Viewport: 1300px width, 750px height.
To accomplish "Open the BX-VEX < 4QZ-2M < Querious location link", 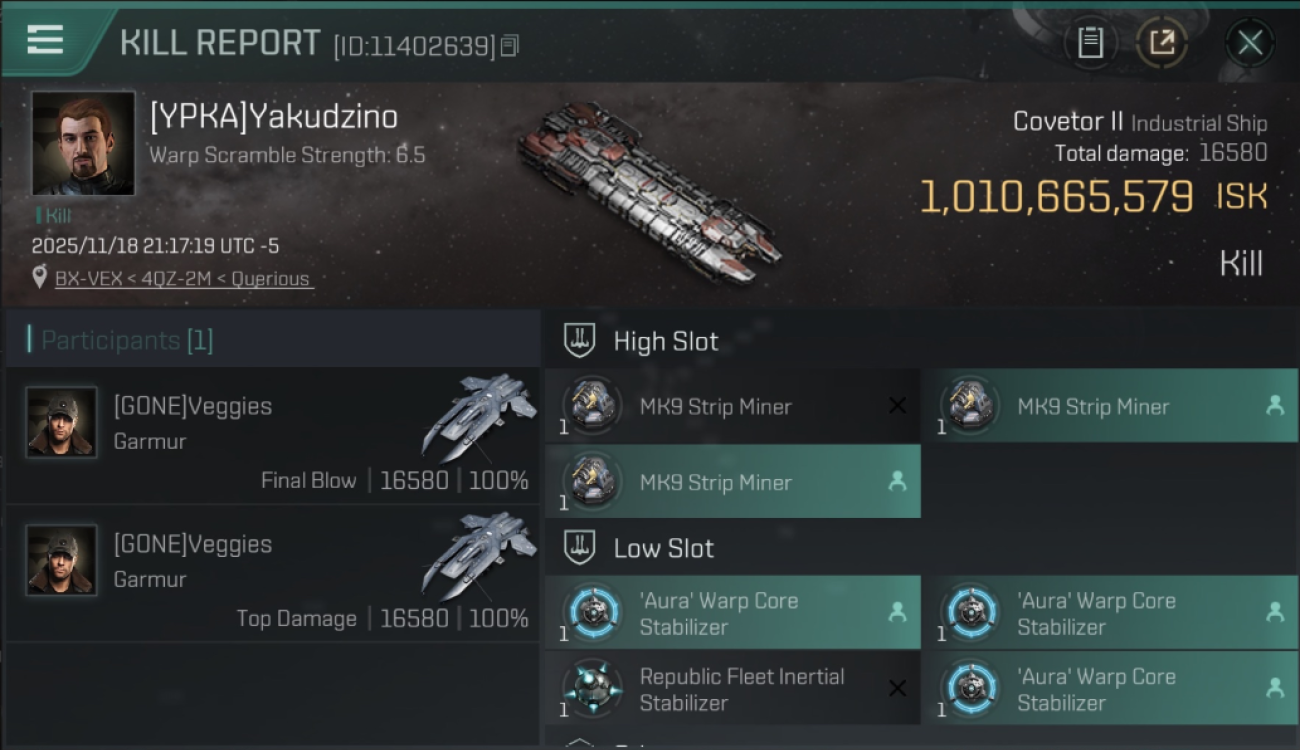I will [x=183, y=279].
